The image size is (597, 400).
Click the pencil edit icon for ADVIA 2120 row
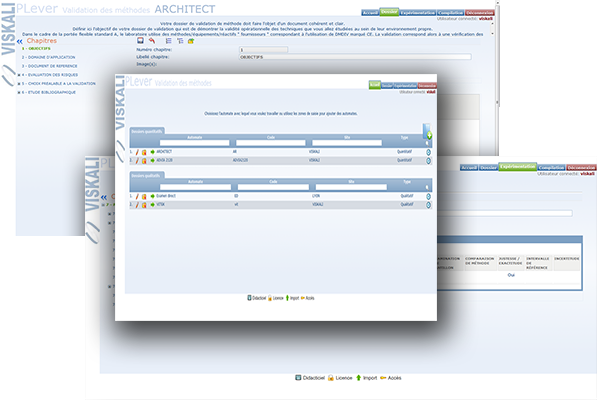(137, 161)
